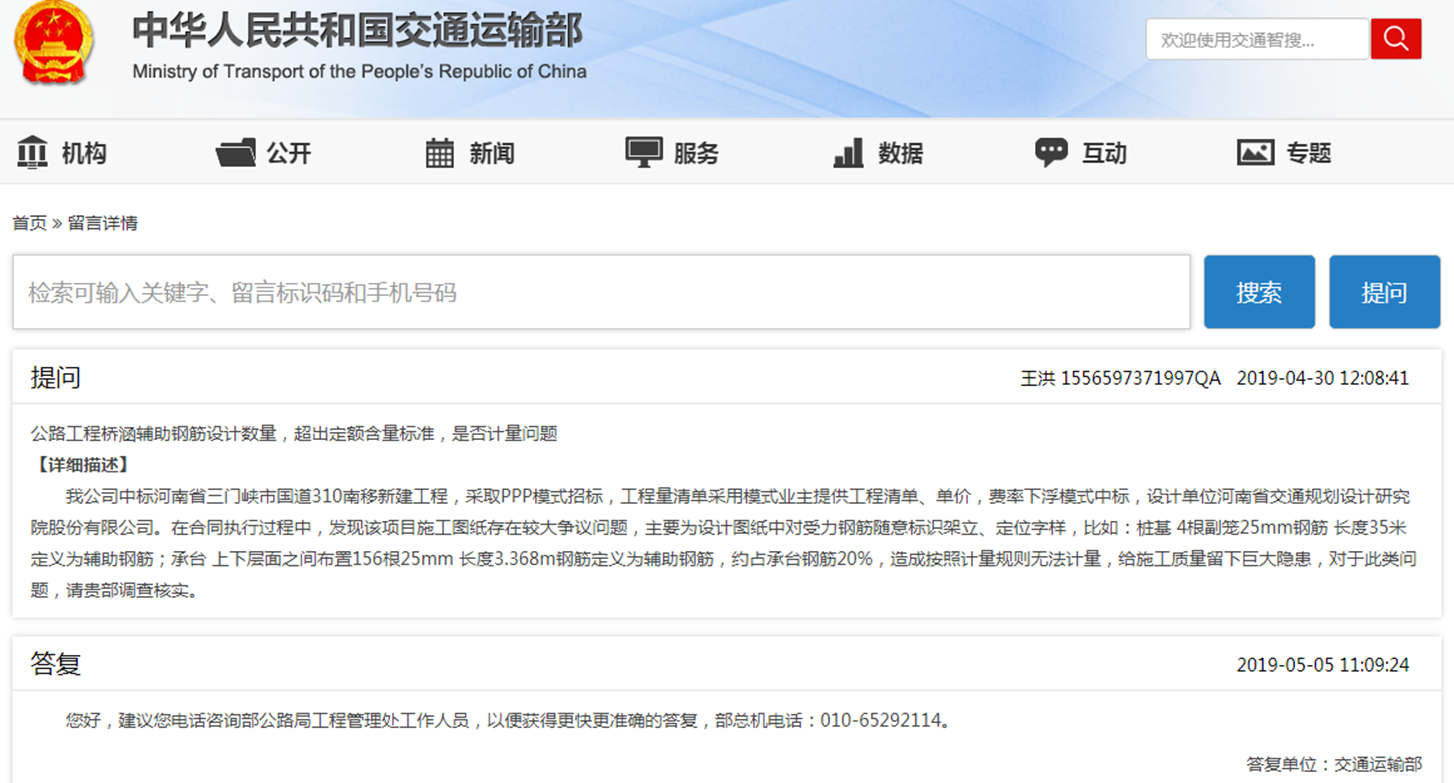Open the 公开 menu label
The width and height of the screenshot is (1454, 783).
(x=289, y=153)
